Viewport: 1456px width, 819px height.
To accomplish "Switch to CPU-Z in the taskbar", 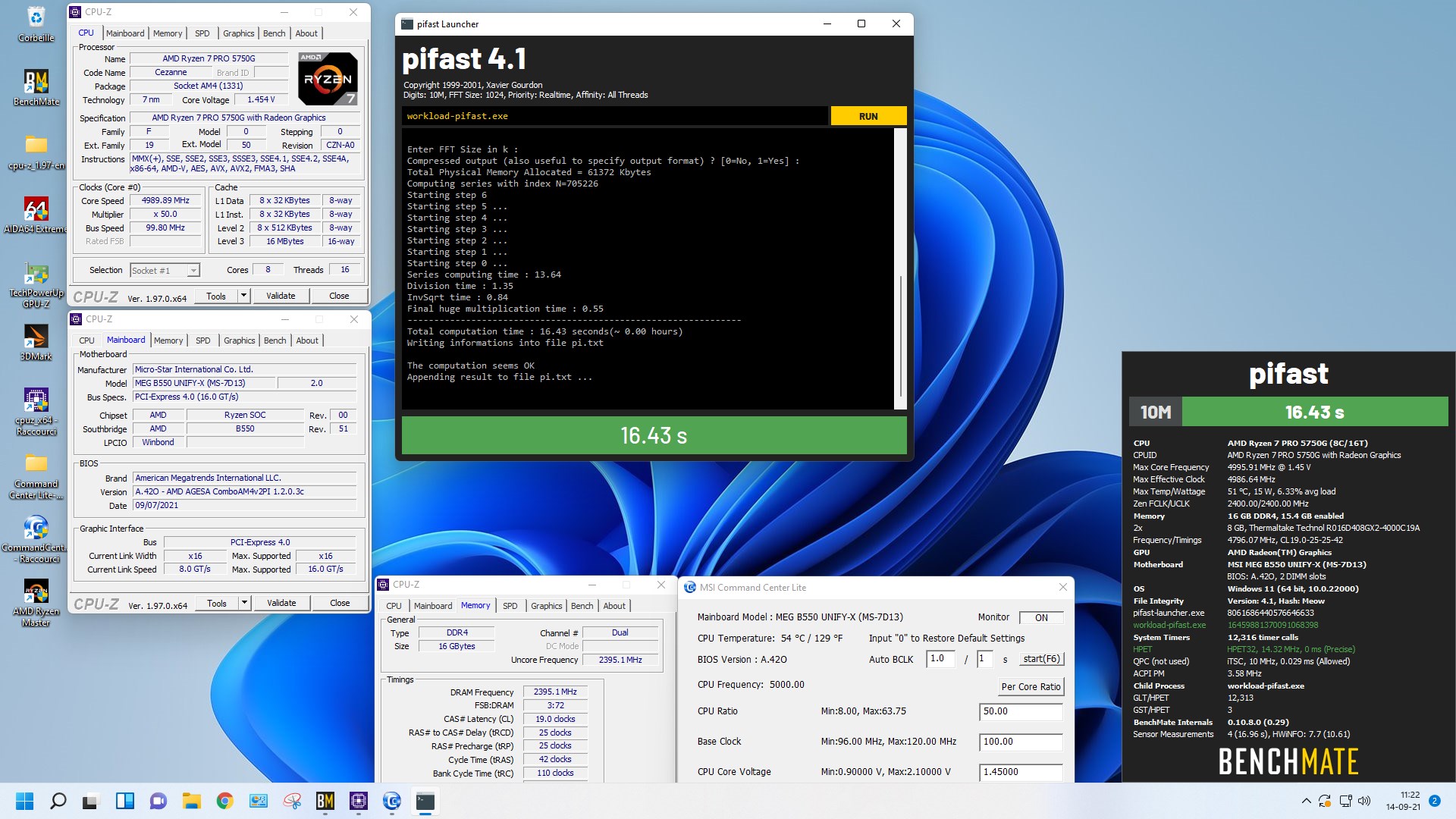I will (x=359, y=801).
